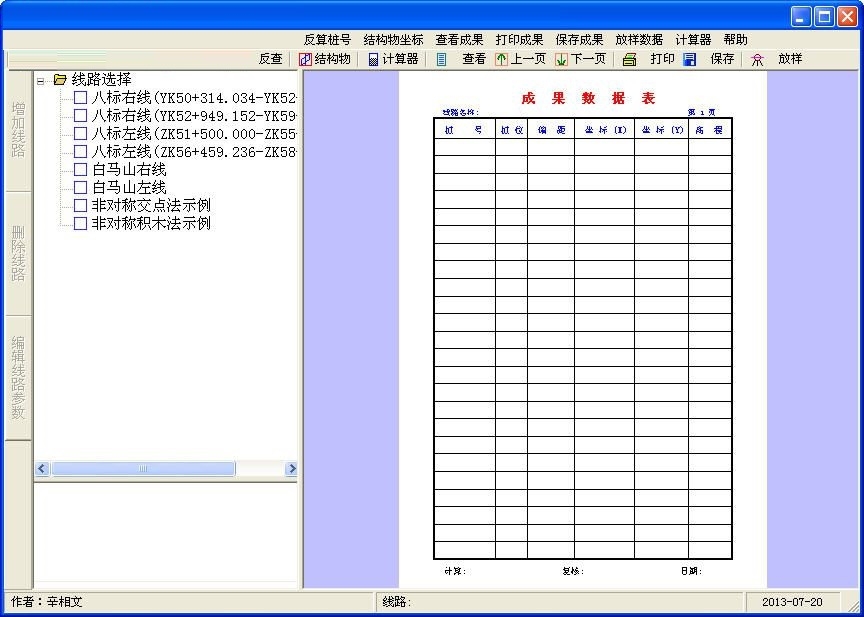Select the 白马山右线 tree row text
The image size is (864, 617).
[x=129, y=170]
